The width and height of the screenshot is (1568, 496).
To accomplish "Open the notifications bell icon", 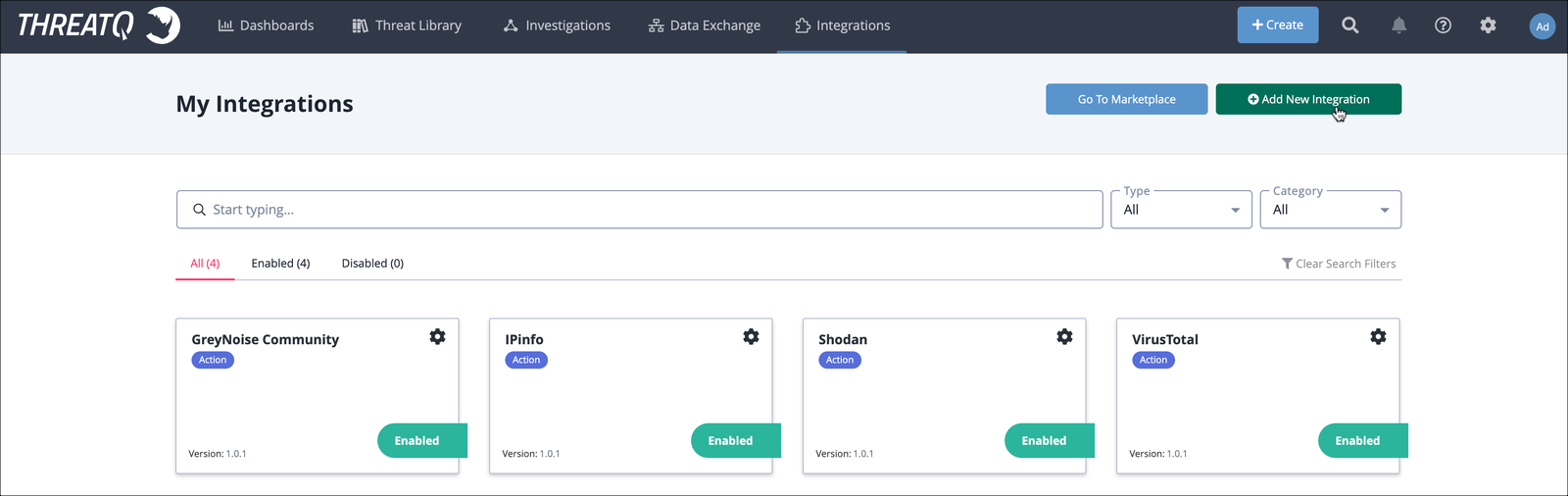I will tap(1398, 25).
